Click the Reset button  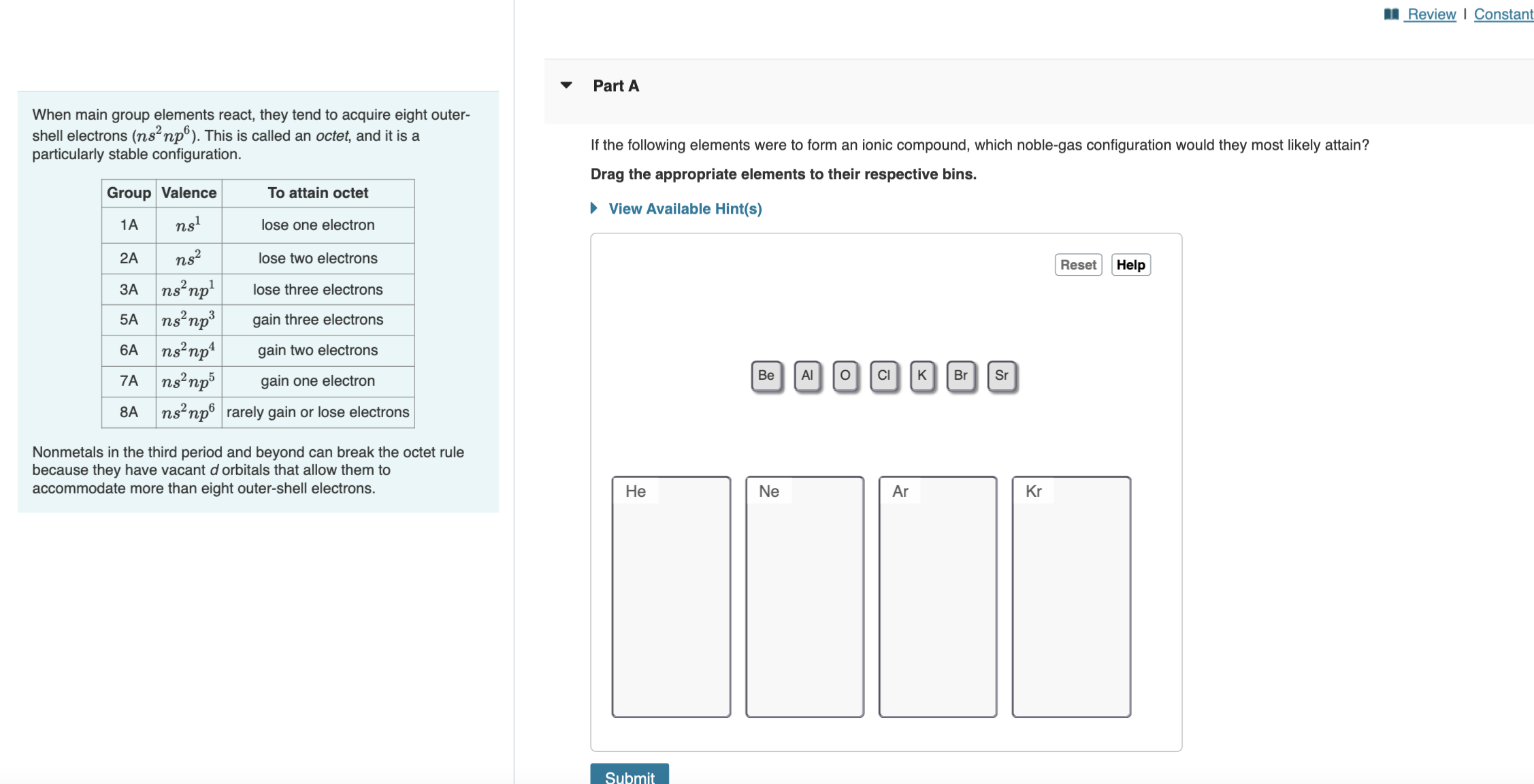pyautogui.click(x=1078, y=265)
